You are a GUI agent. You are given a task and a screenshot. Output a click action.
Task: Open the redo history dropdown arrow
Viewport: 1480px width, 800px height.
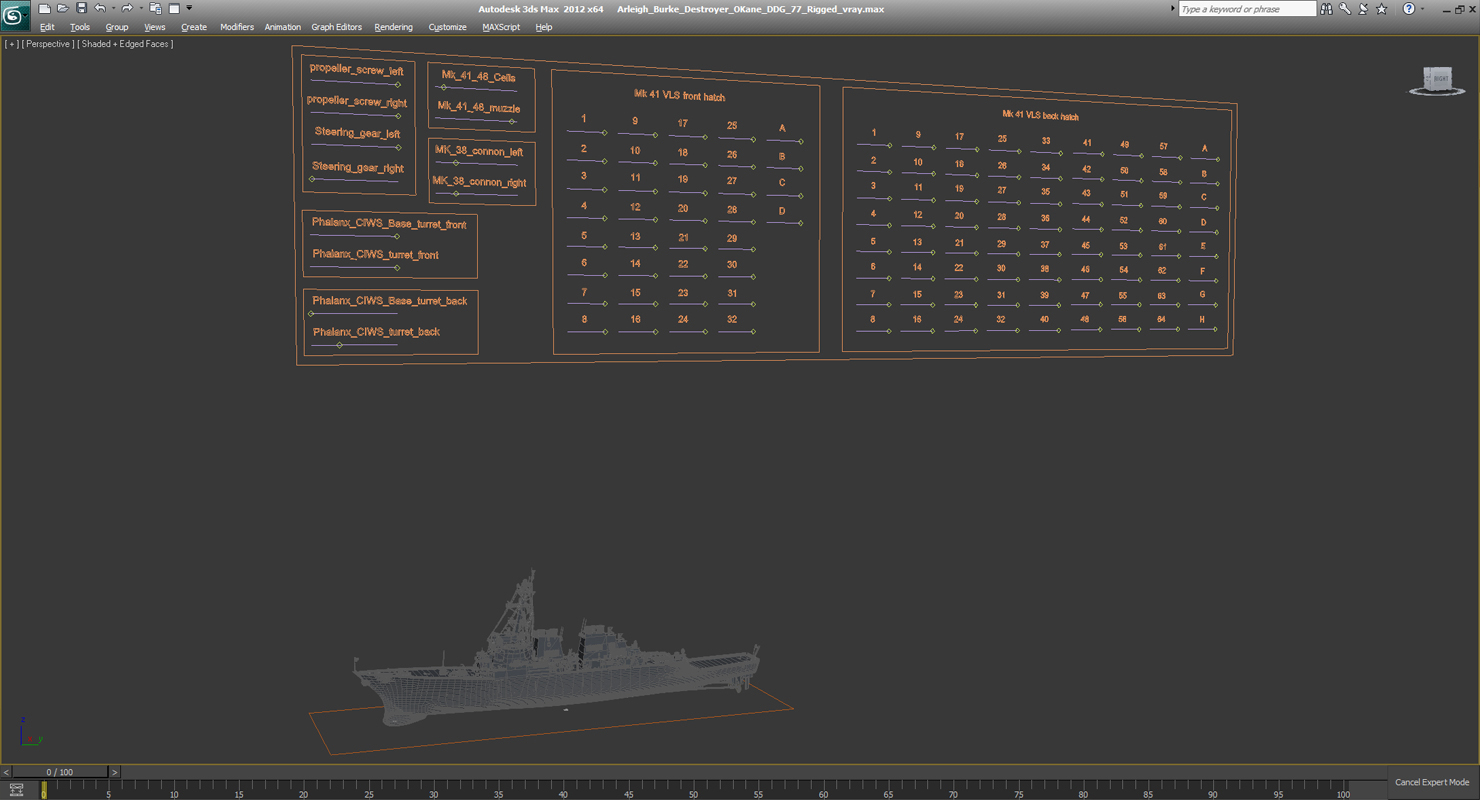coord(141,9)
